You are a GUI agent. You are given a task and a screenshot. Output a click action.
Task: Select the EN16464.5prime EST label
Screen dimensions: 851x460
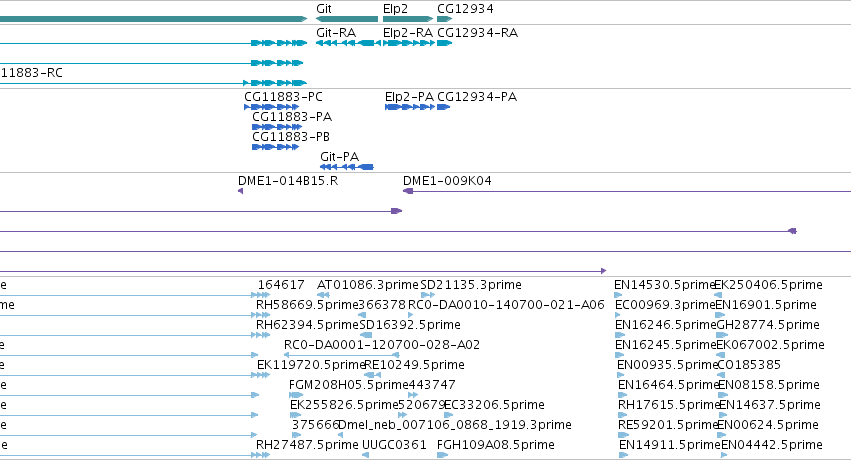(x=669, y=385)
